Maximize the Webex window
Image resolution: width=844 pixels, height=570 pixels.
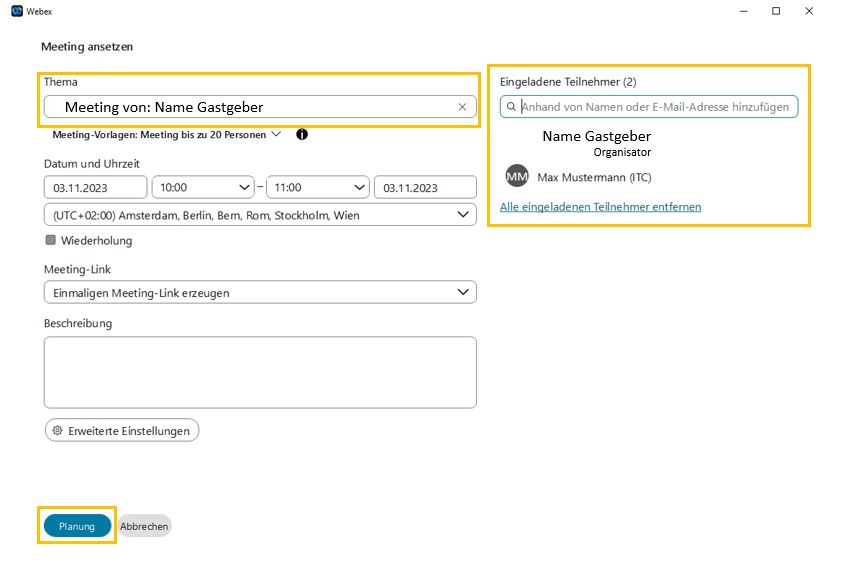(x=776, y=11)
